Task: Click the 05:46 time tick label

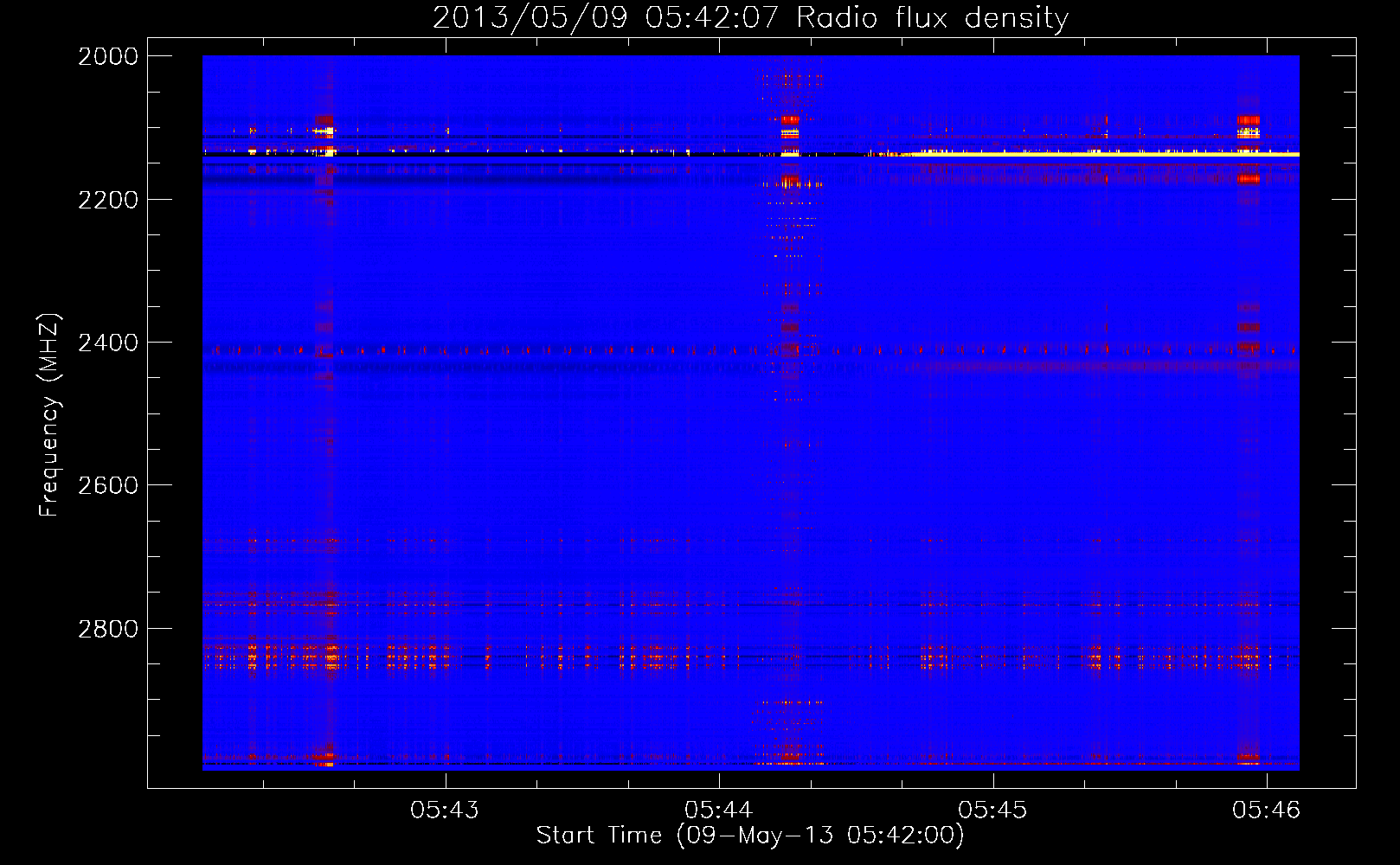Action: click(x=1267, y=810)
